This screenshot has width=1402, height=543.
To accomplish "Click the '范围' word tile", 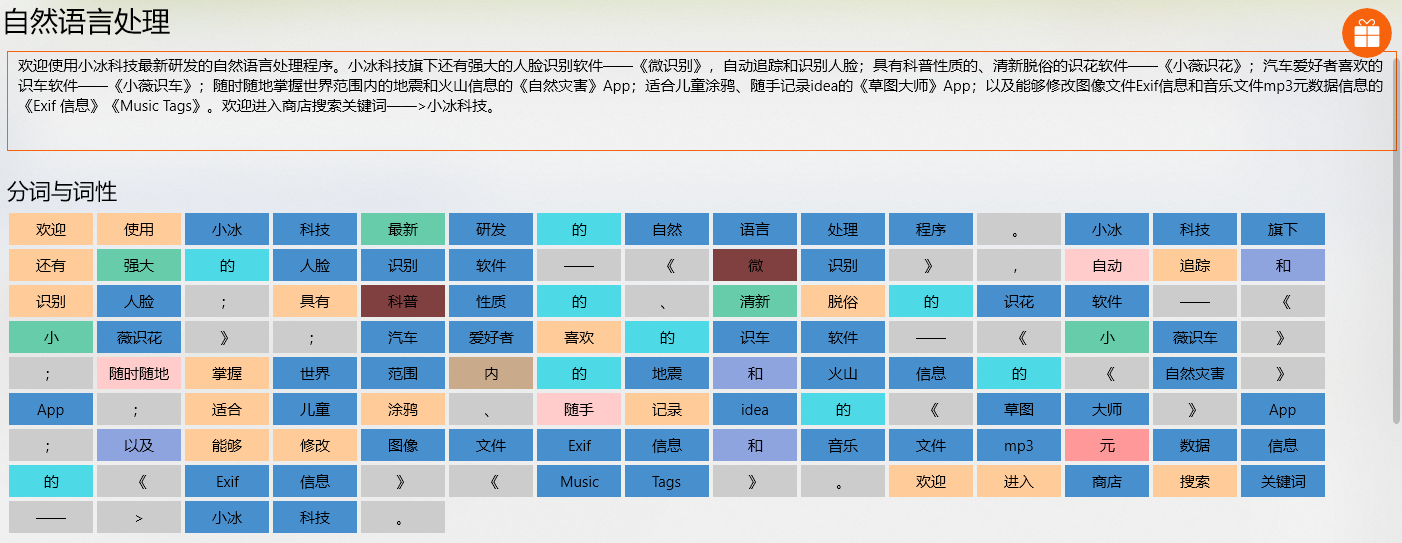I will point(403,373).
